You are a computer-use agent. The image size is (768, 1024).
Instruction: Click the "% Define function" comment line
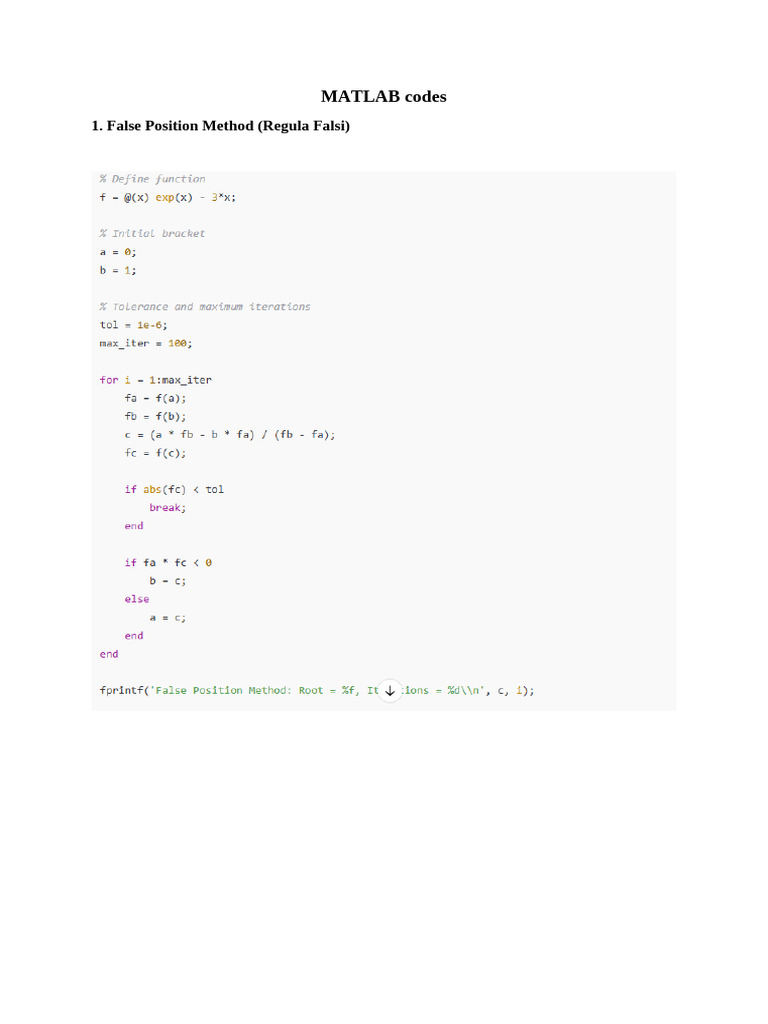[152, 179]
